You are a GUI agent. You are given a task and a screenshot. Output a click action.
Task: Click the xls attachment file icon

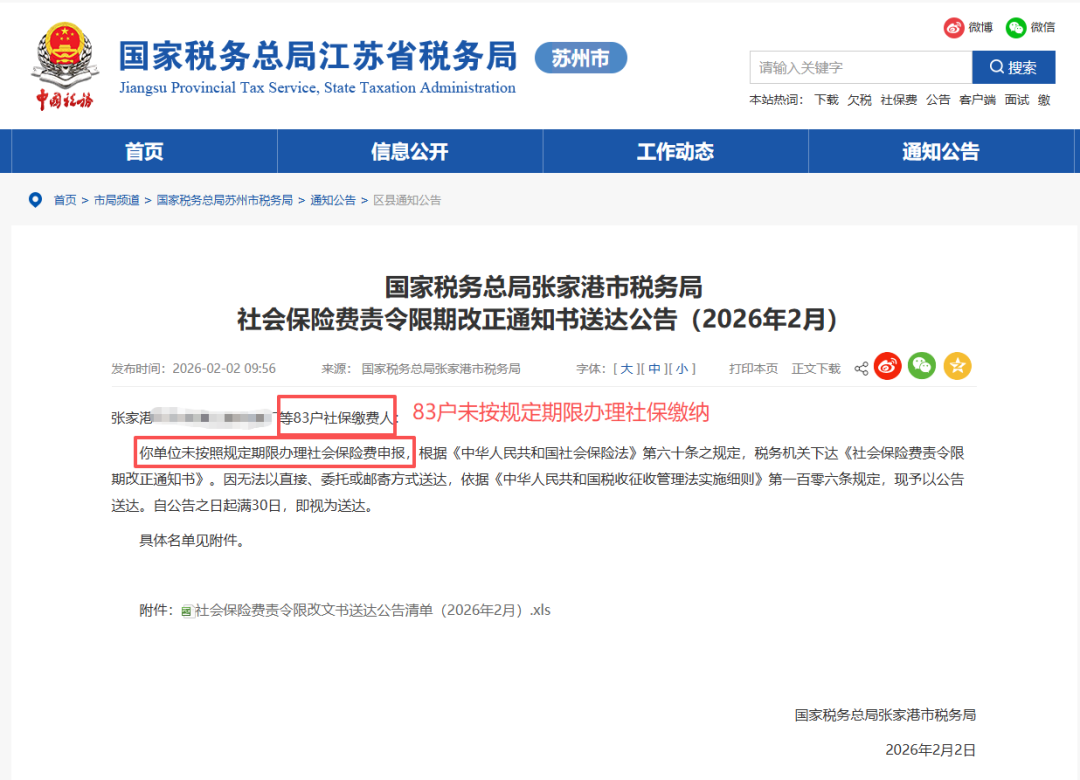(187, 611)
